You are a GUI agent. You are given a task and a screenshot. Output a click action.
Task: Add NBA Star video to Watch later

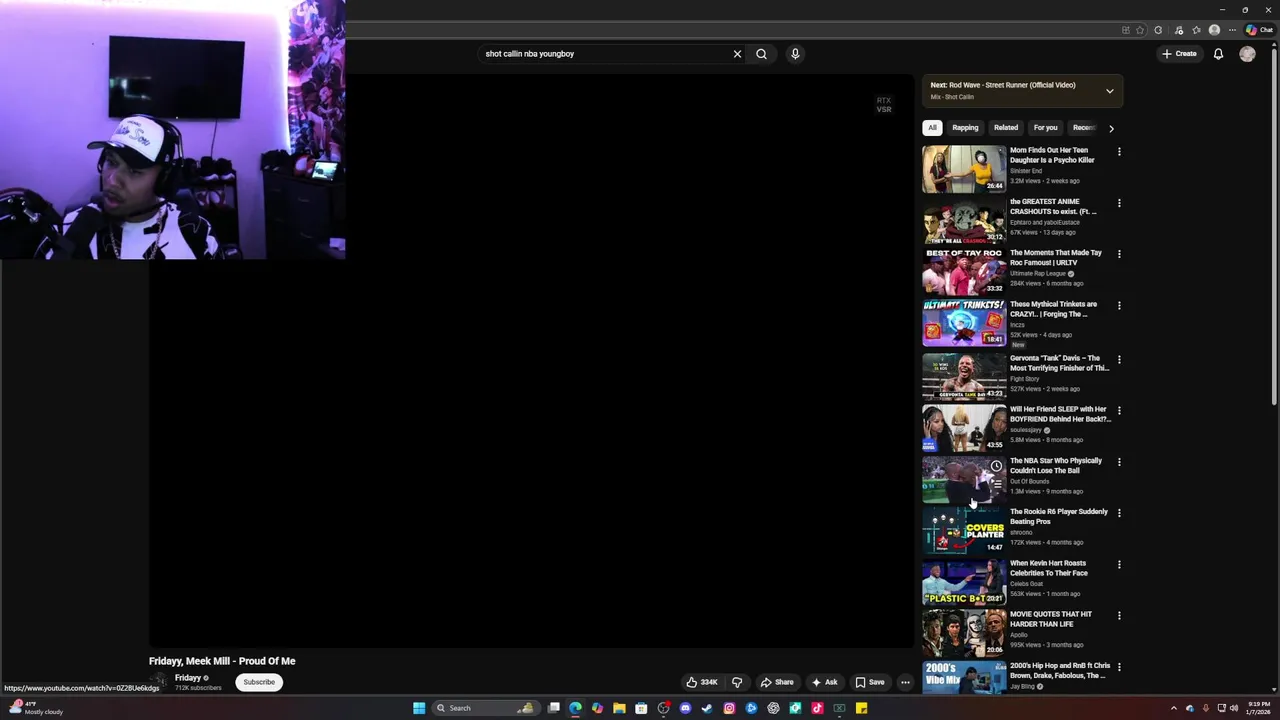click(996, 466)
